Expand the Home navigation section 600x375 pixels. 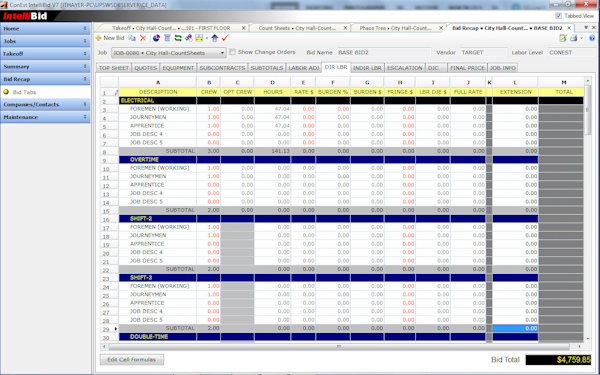45,29
